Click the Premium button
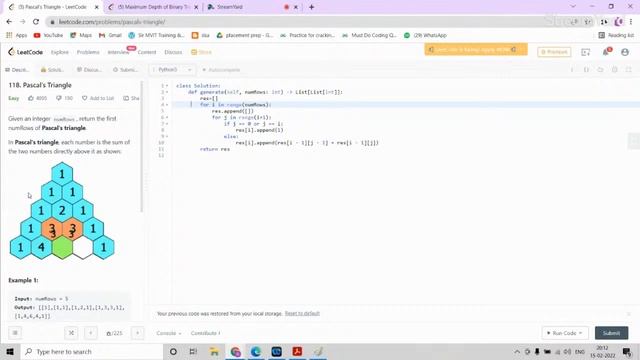Viewport: 640px width, 360px height. click(554, 52)
